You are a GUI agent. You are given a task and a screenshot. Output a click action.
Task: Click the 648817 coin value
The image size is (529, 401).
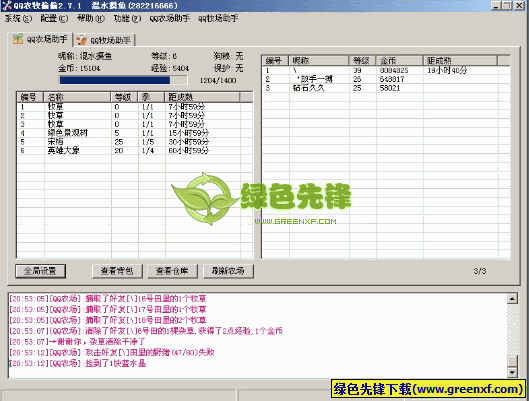tap(392, 79)
